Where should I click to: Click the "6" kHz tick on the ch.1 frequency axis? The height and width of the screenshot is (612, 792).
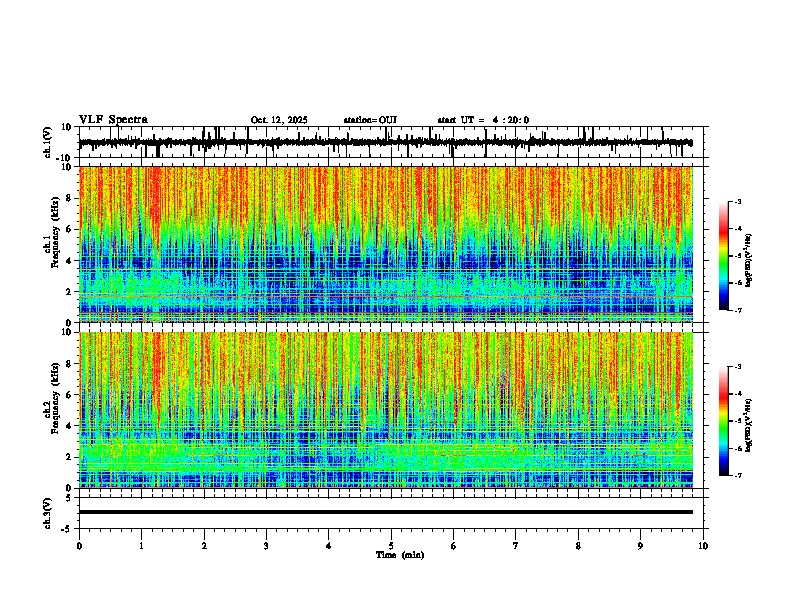(69, 229)
